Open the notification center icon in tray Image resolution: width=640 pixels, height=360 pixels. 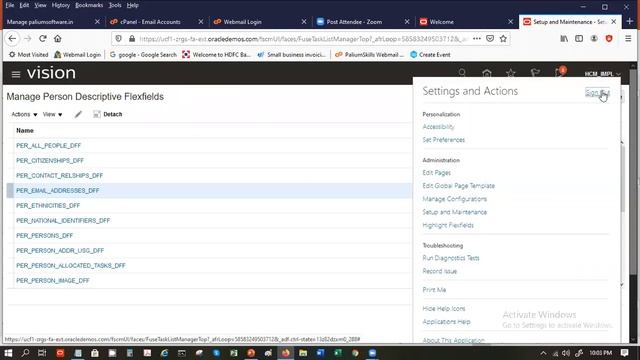click(624, 353)
